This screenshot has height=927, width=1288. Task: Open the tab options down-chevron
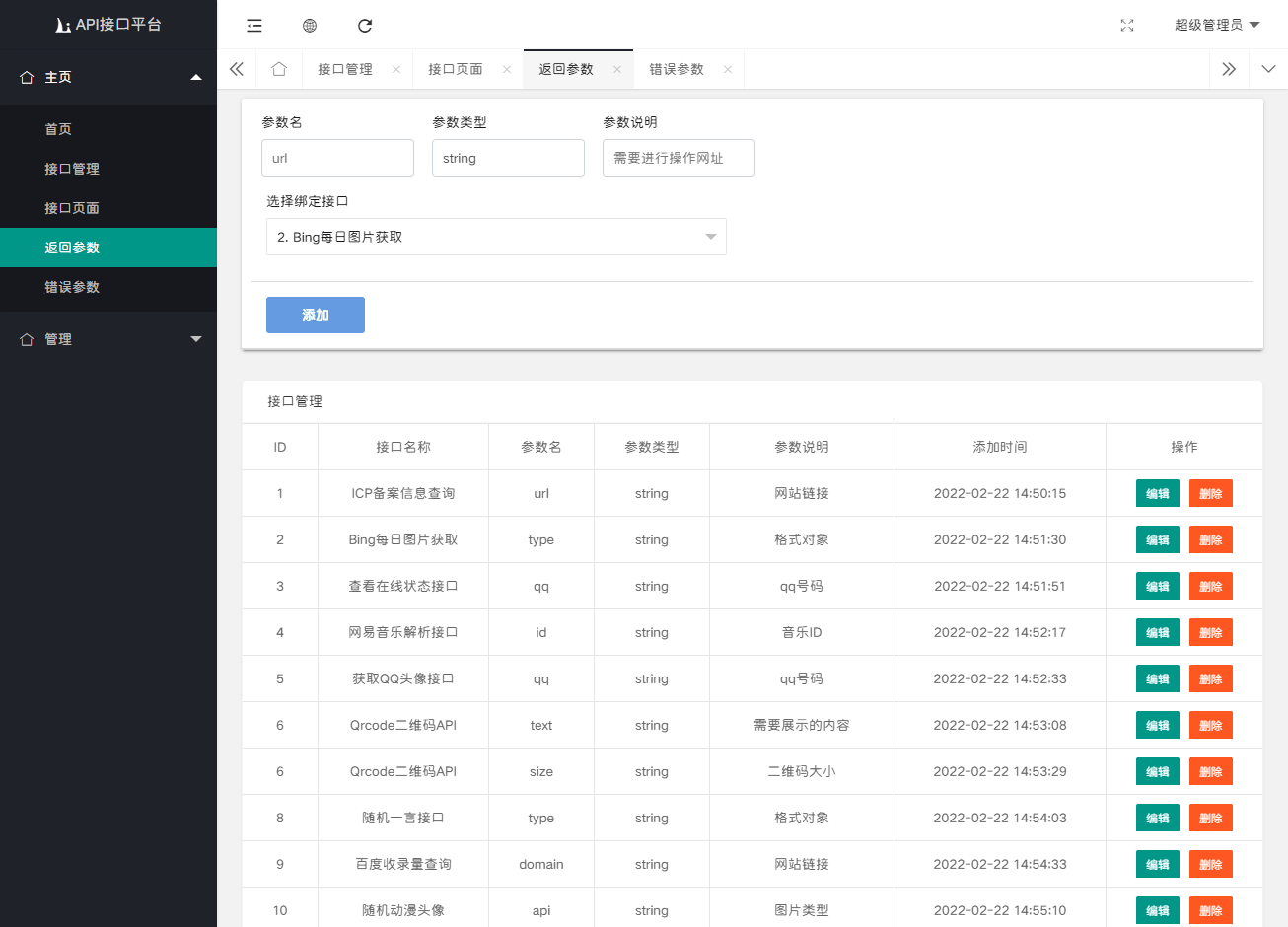[x=1268, y=69]
